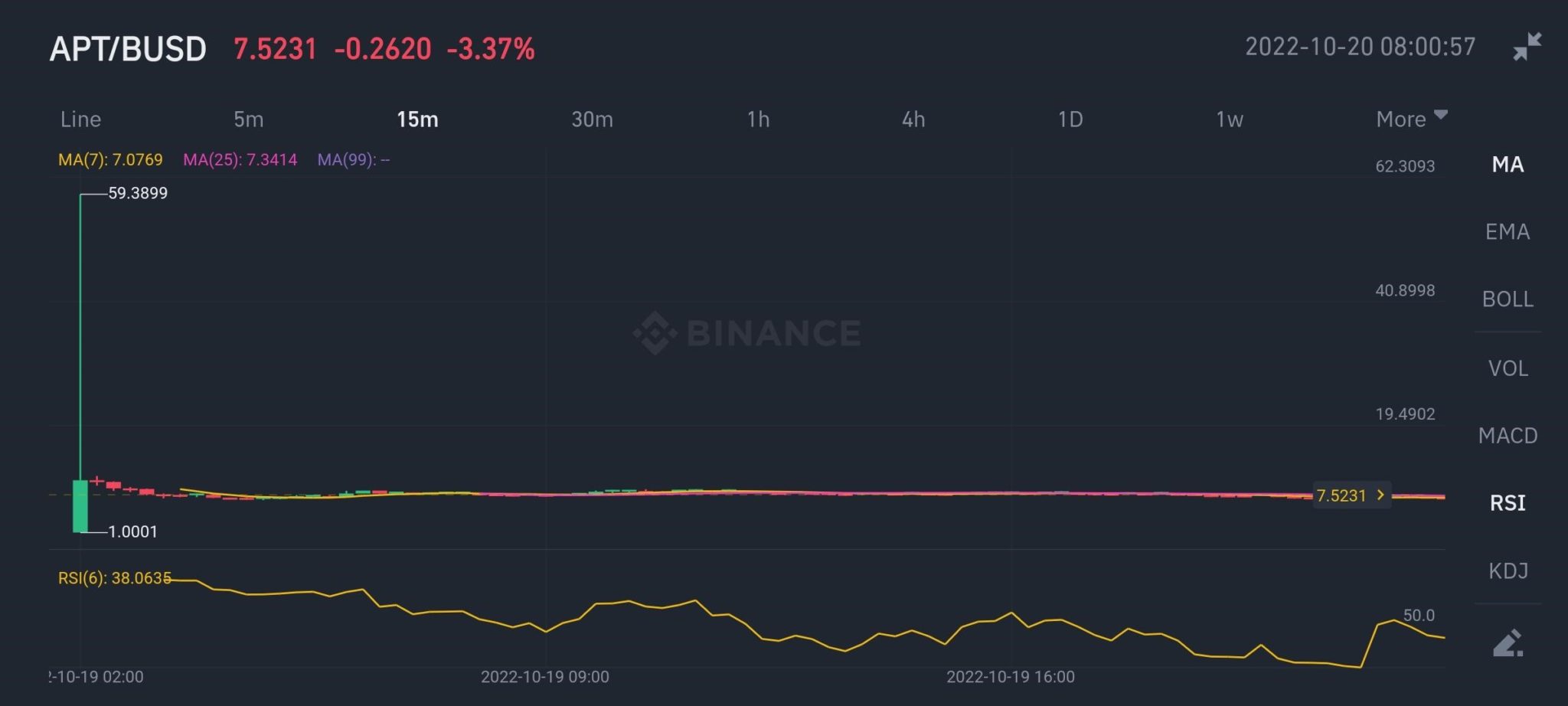The width and height of the screenshot is (1568, 706).
Task: Toggle the MA(7) moving average line
Action: [109, 160]
